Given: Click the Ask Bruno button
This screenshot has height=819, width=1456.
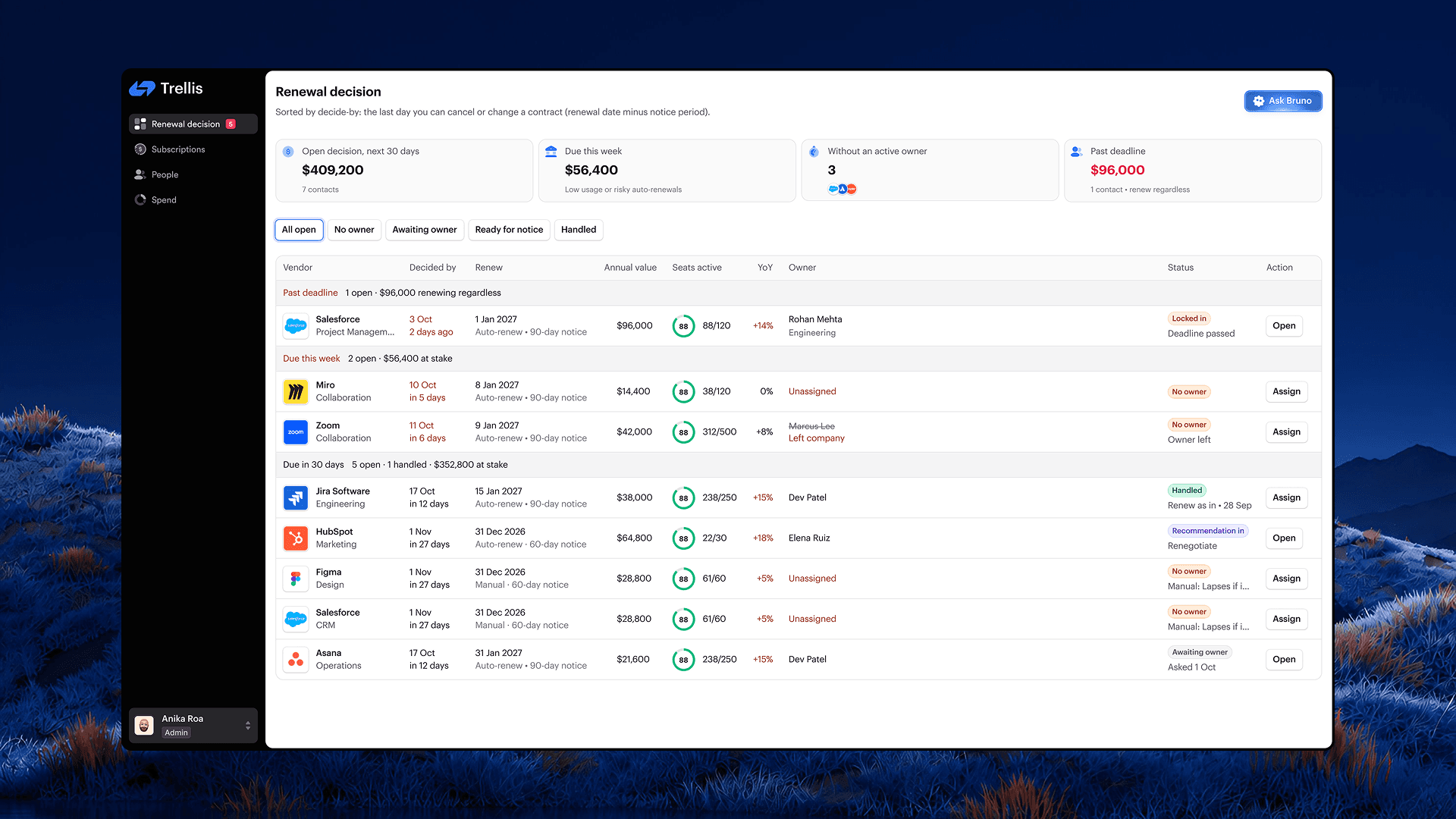Looking at the screenshot, I should point(1283,101).
